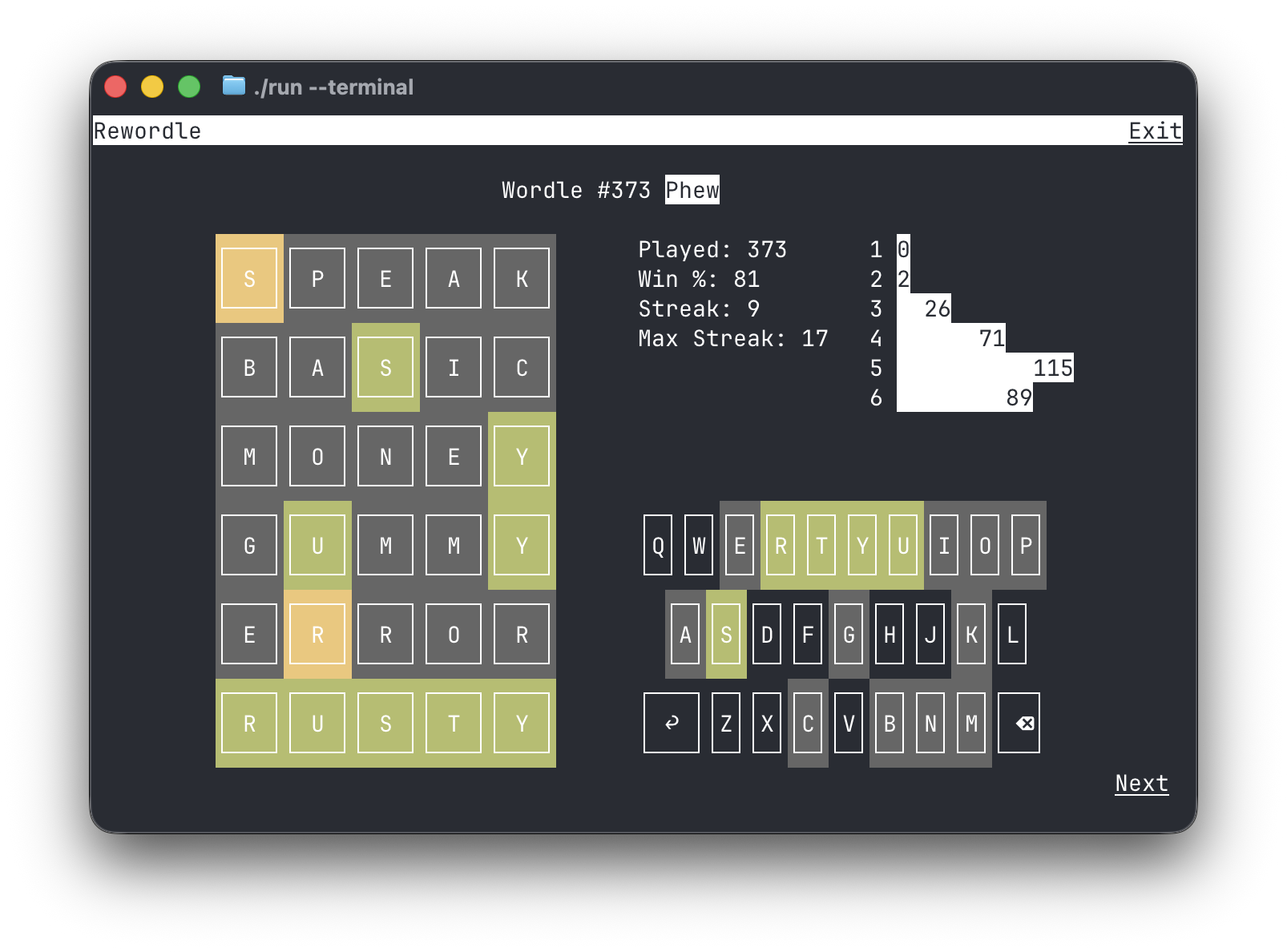Tap the P key on keyboard
This screenshot has width=1287, height=952.
click(x=1026, y=545)
